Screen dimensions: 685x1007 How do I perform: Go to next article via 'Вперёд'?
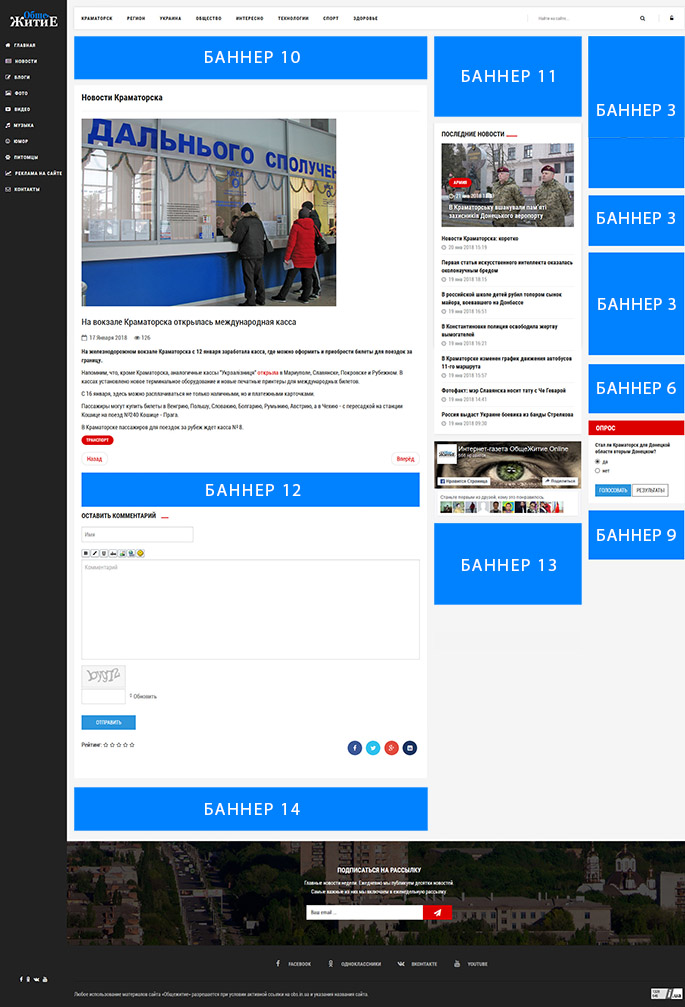(405, 459)
